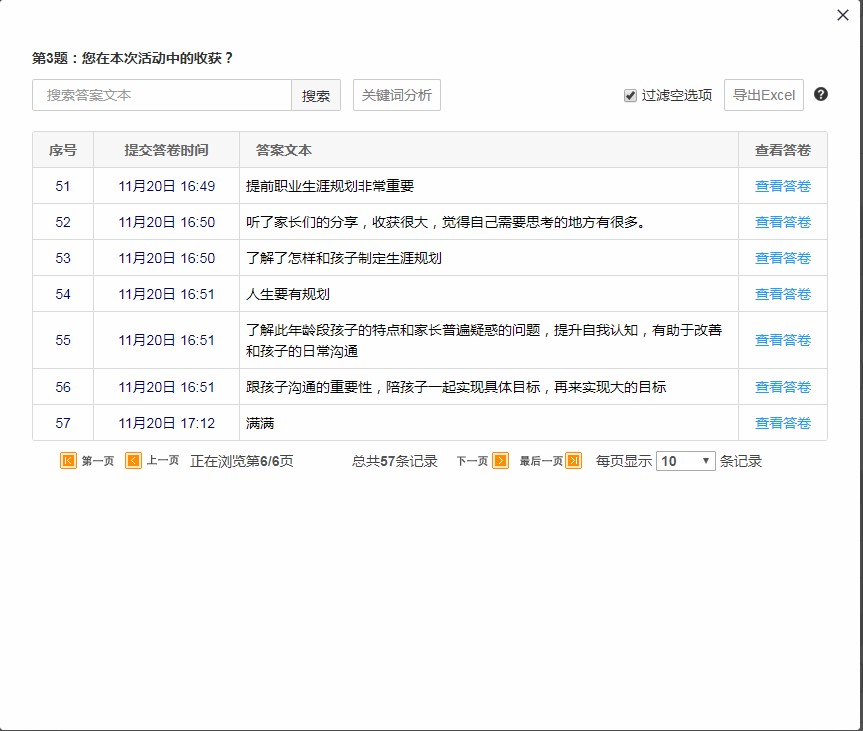
Task: Select the 过滤空选项 label text
Action: (x=676, y=95)
